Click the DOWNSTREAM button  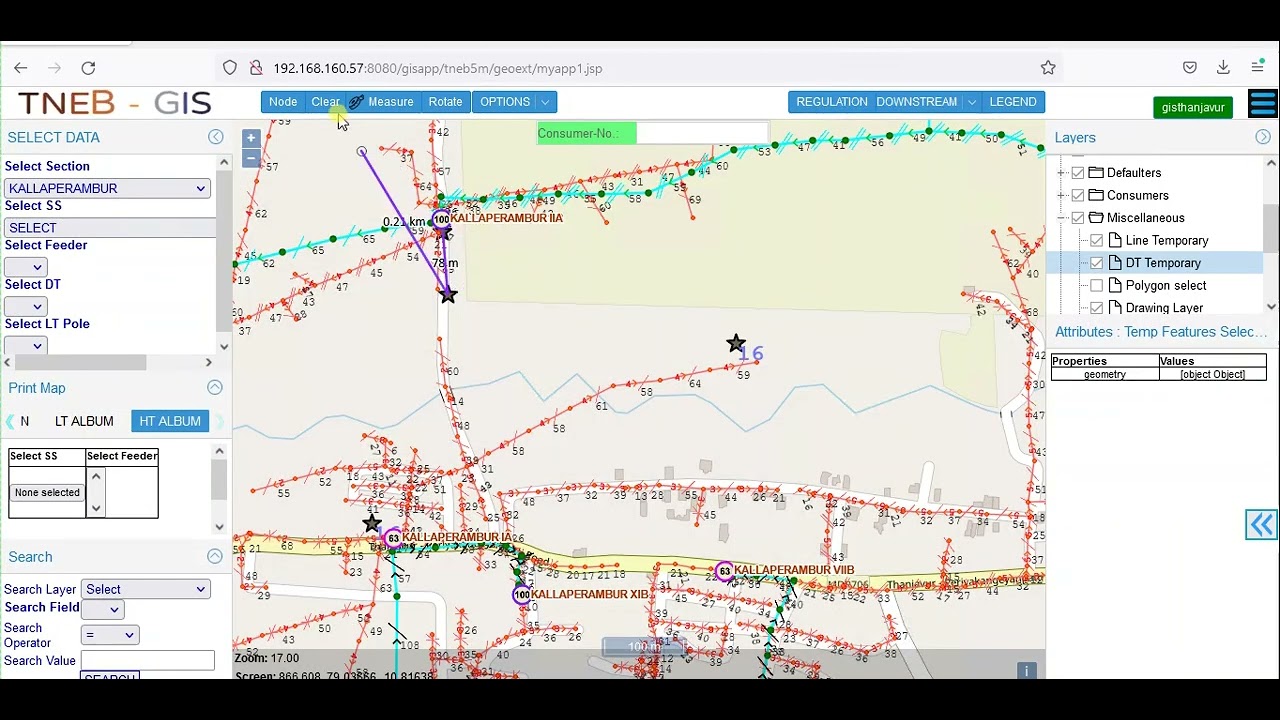pos(917,102)
